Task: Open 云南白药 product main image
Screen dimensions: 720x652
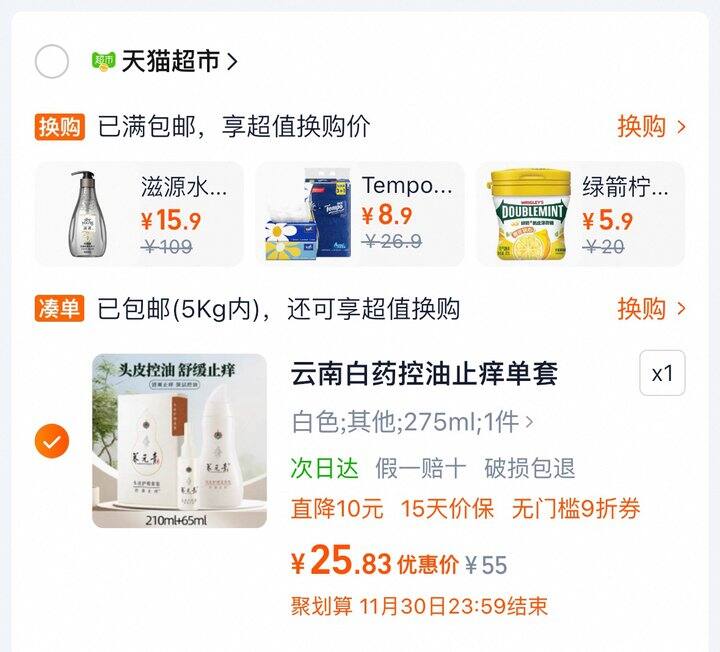Action: 180,441
